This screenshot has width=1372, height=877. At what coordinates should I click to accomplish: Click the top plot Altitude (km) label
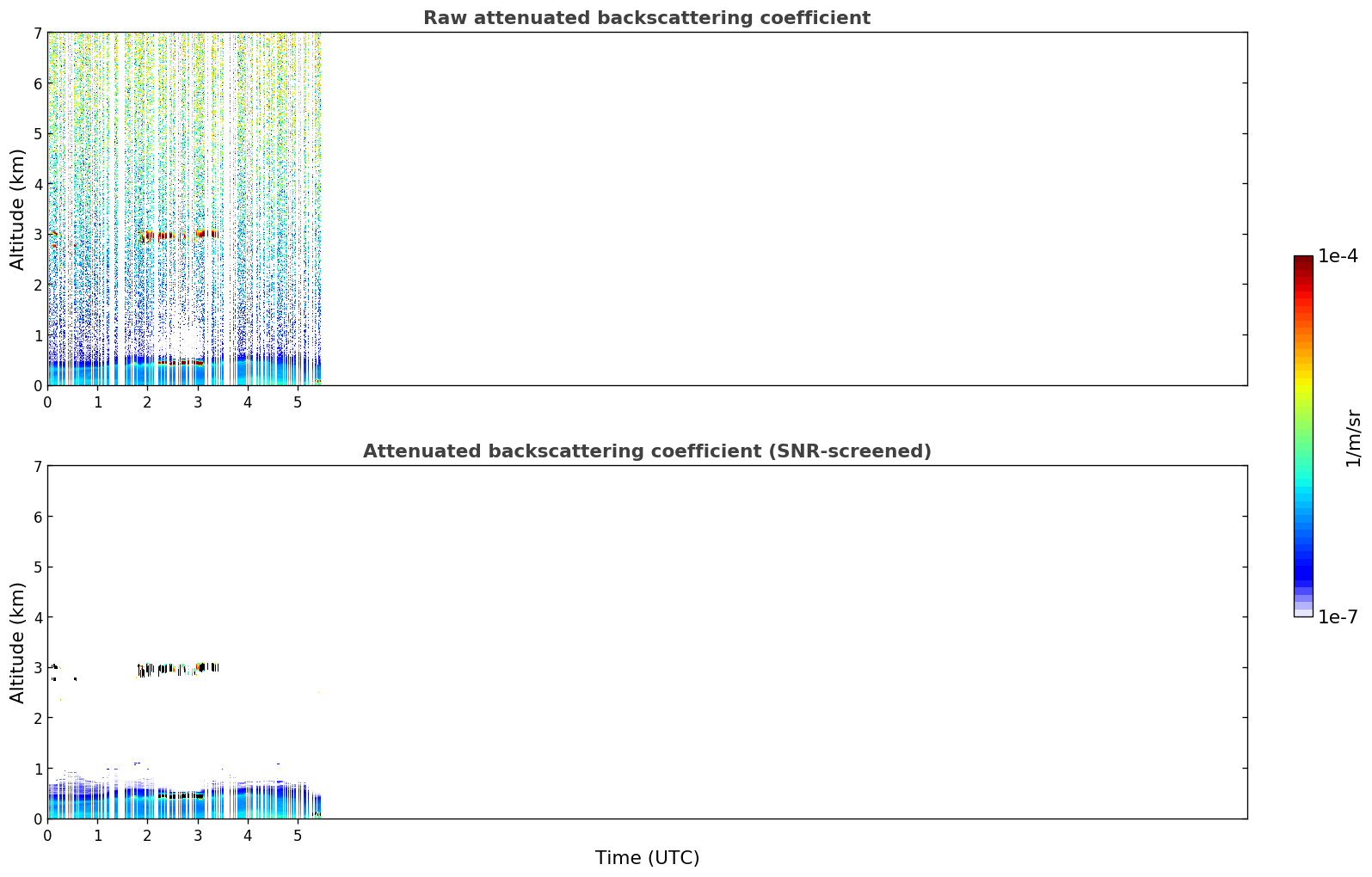[x=18, y=209]
